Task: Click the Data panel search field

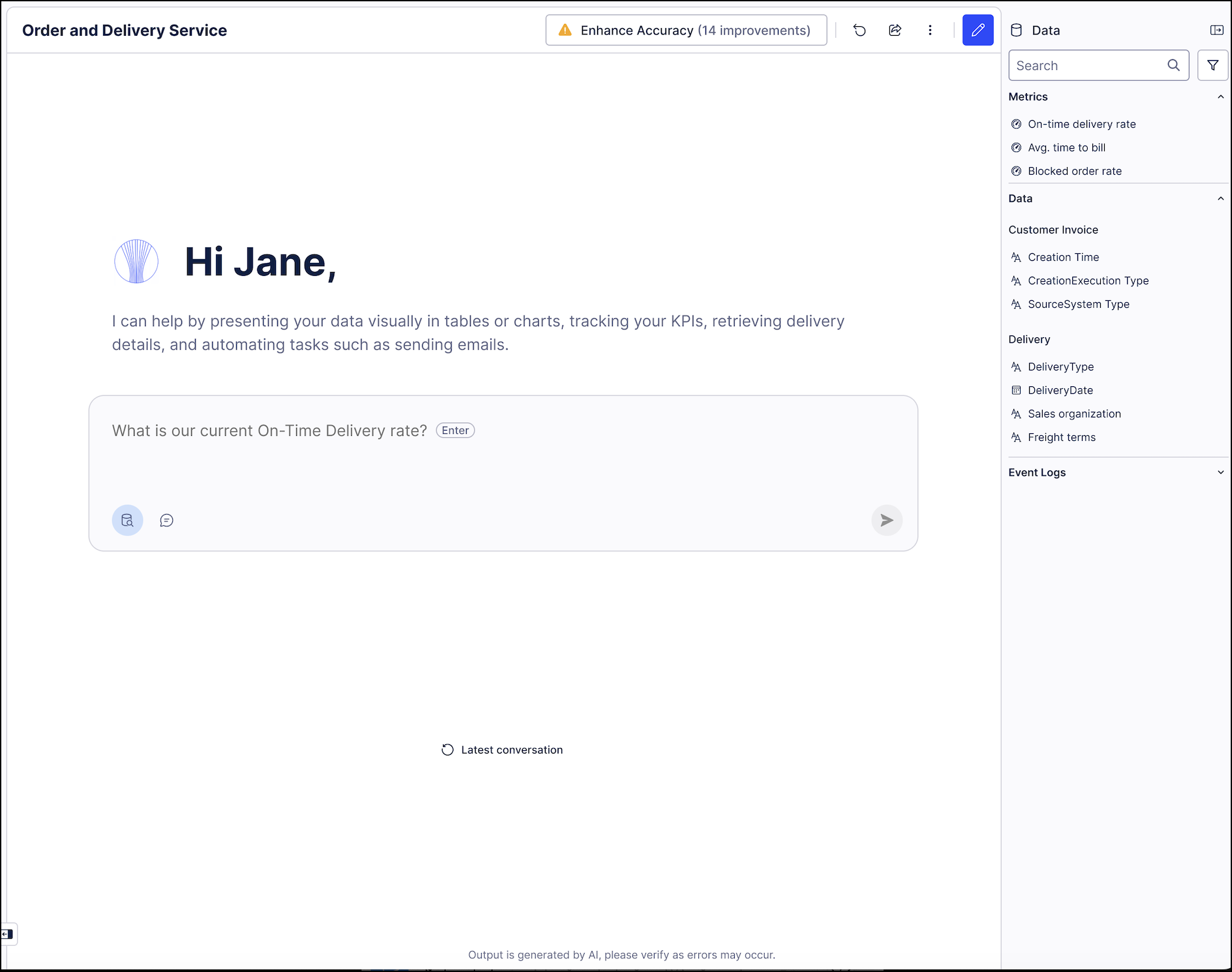Action: (x=1099, y=65)
